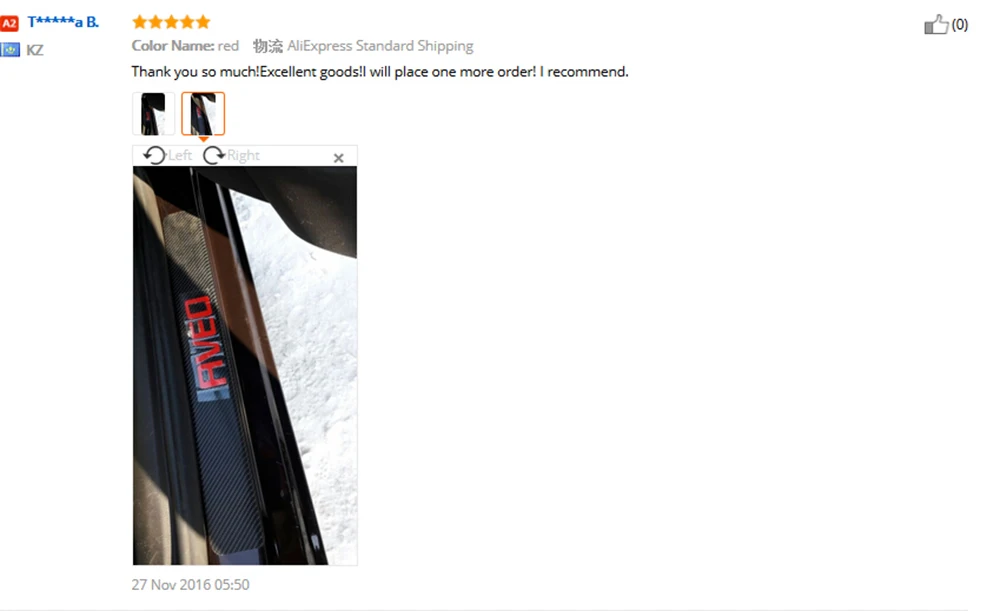Close the enlarged review photo
The width and height of the screenshot is (1000, 611).
(x=339, y=158)
